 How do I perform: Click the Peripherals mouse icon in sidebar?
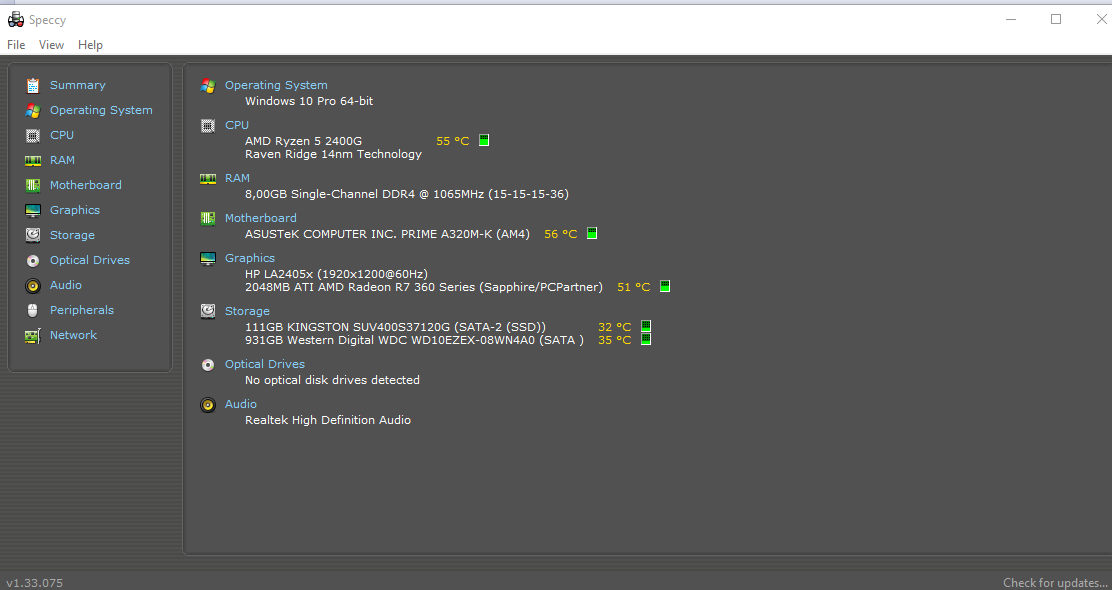pos(33,311)
